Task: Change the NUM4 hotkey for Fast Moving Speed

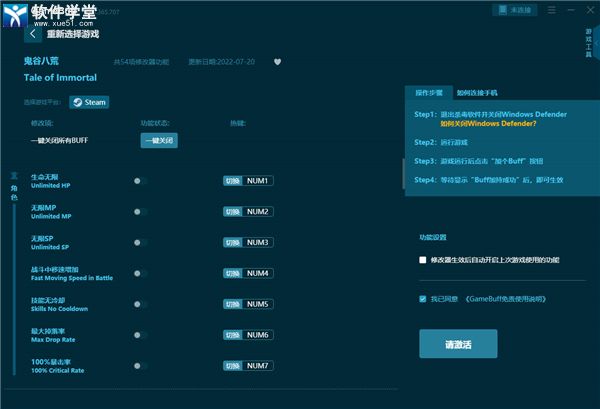Action: click(x=260, y=273)
